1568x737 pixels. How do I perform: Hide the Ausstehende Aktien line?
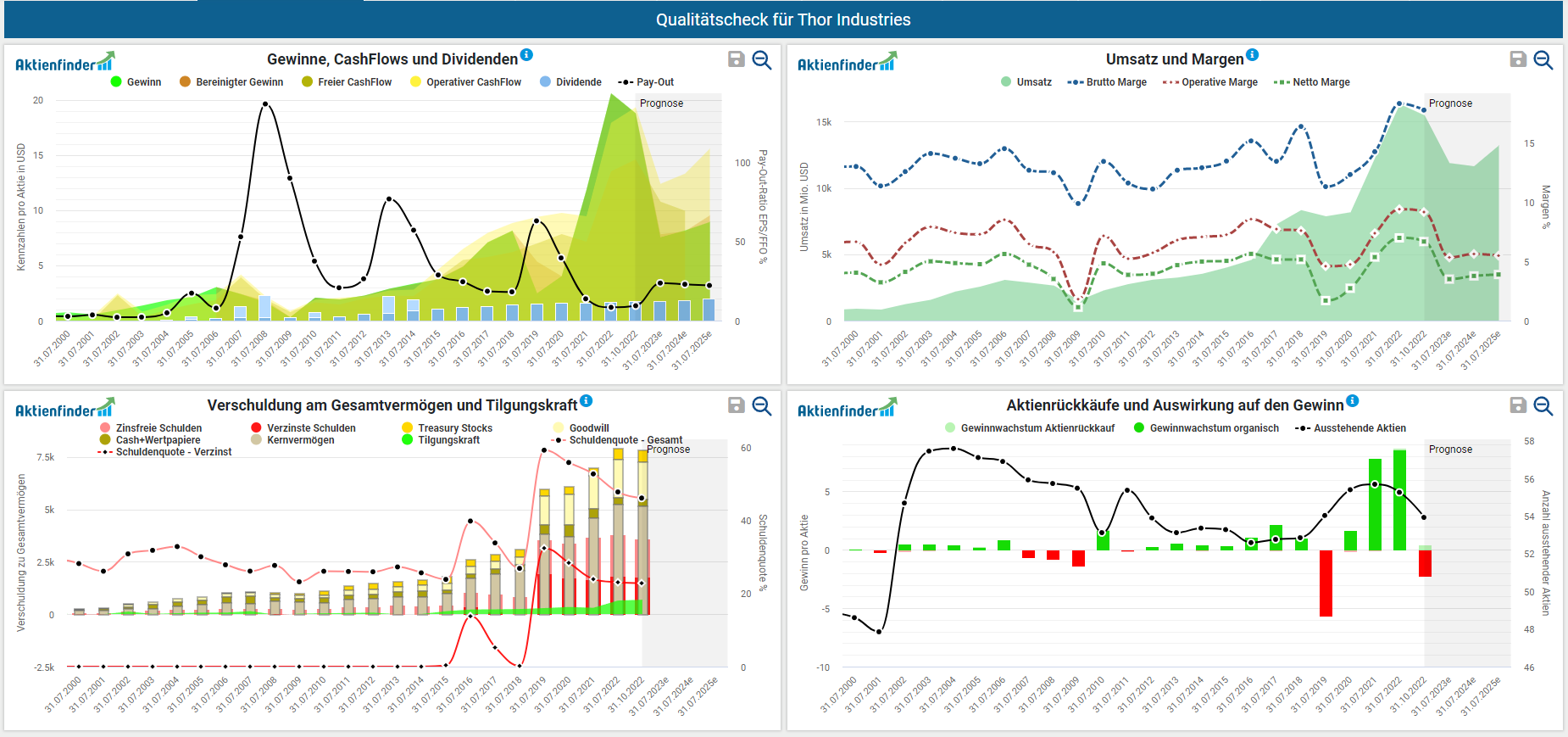tap(1350, 428)
